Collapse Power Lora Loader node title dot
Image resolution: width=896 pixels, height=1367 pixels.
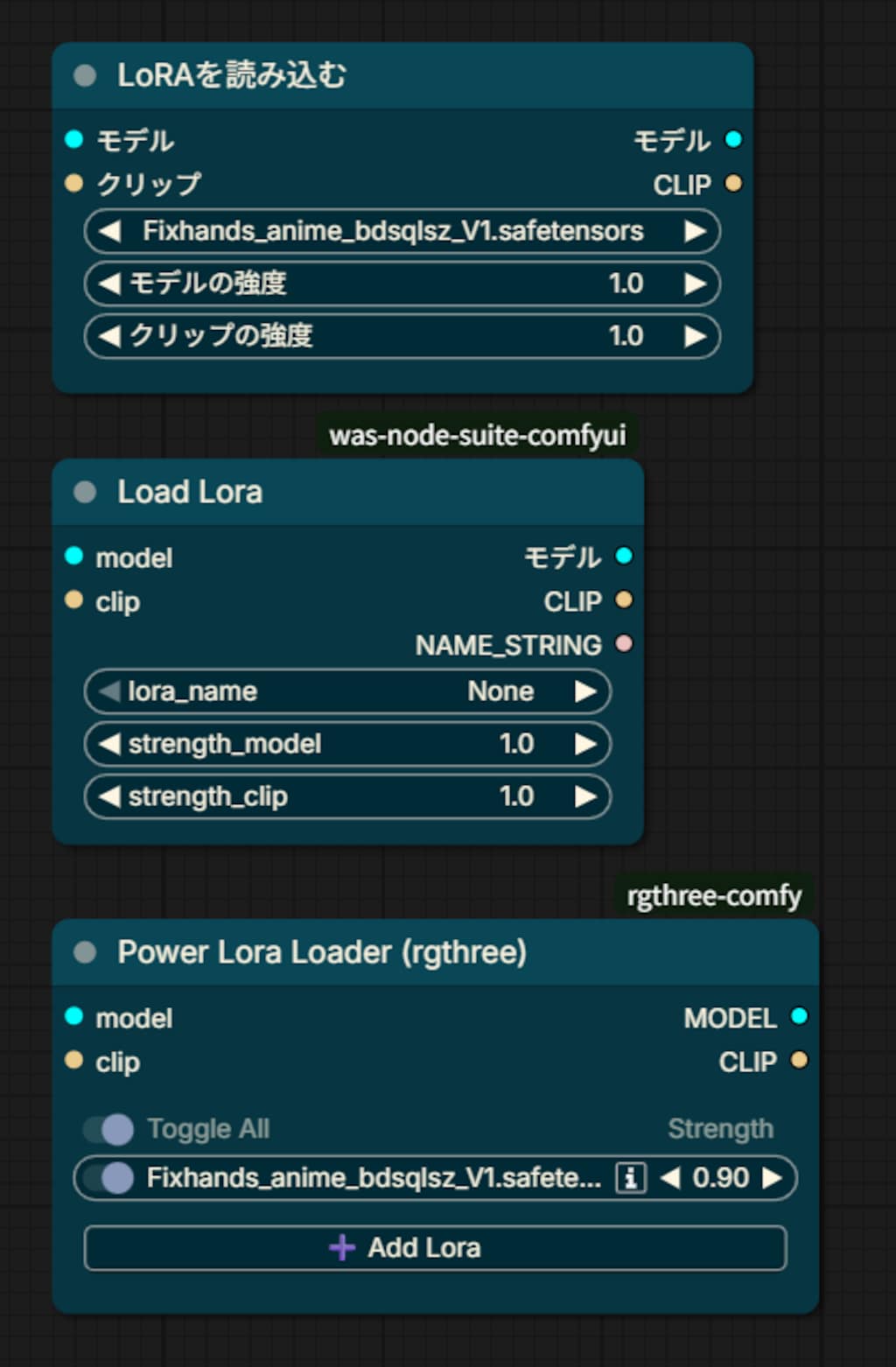[x=85, y=952]
